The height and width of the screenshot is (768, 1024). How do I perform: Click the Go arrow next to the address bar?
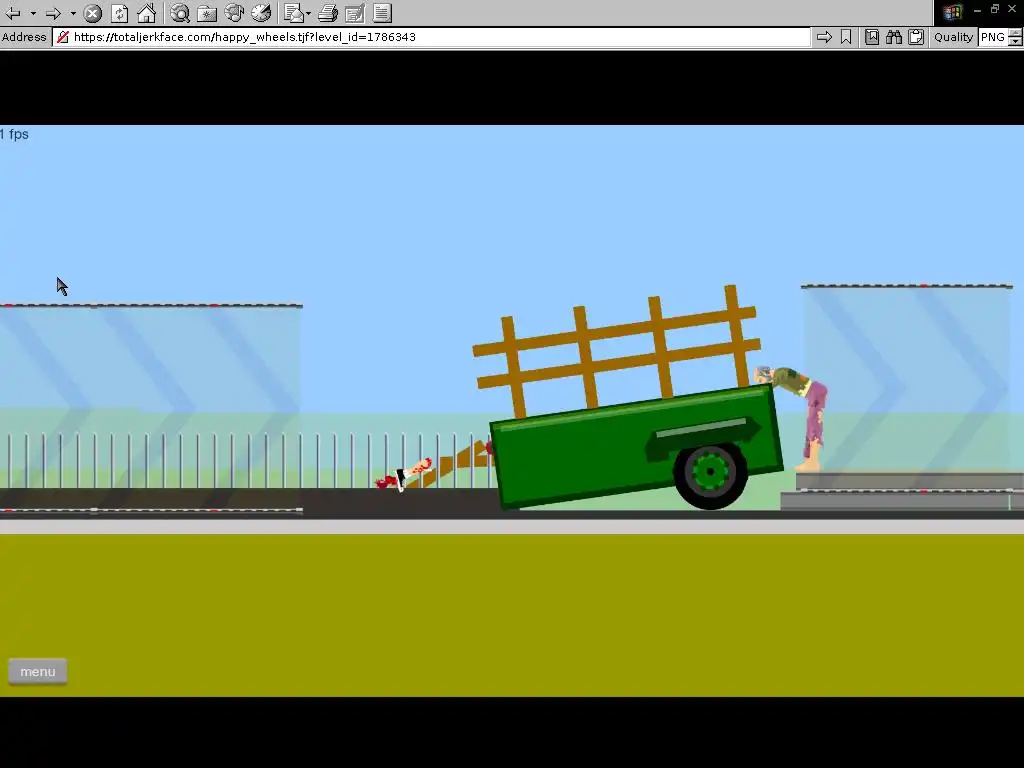point(824,37)
